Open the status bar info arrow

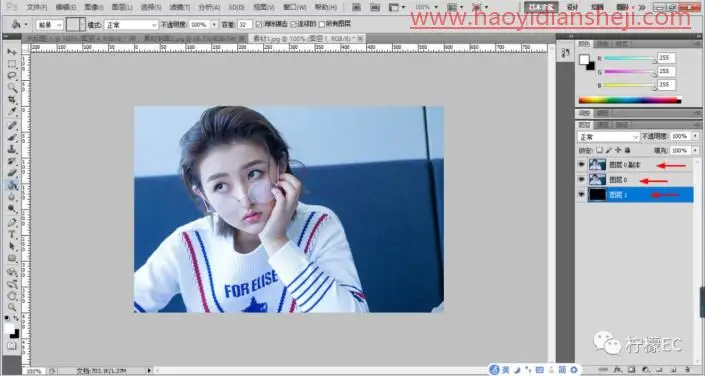[149, 371]
